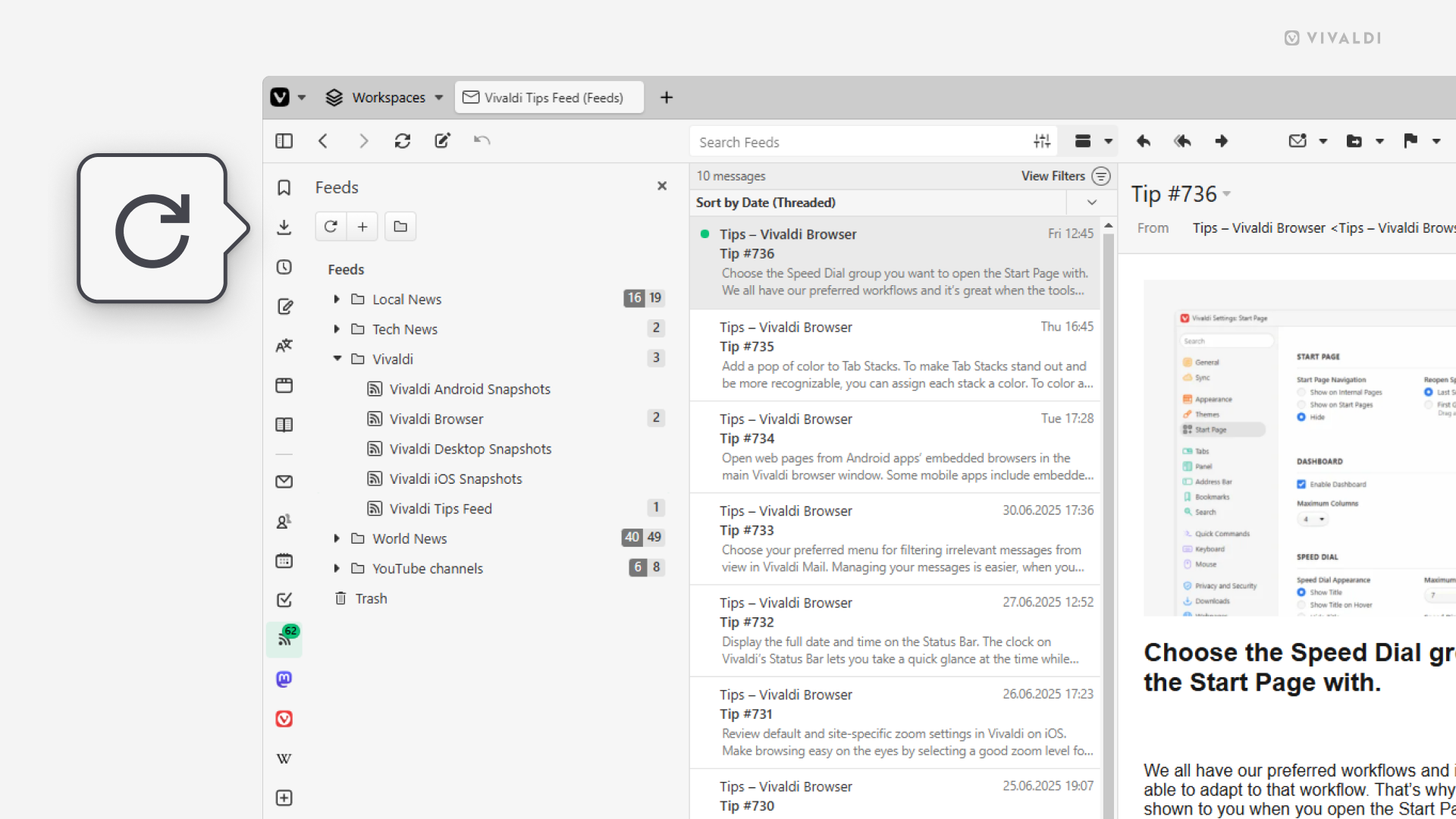Open the Vivaldi red web panel

click(284, 719)
